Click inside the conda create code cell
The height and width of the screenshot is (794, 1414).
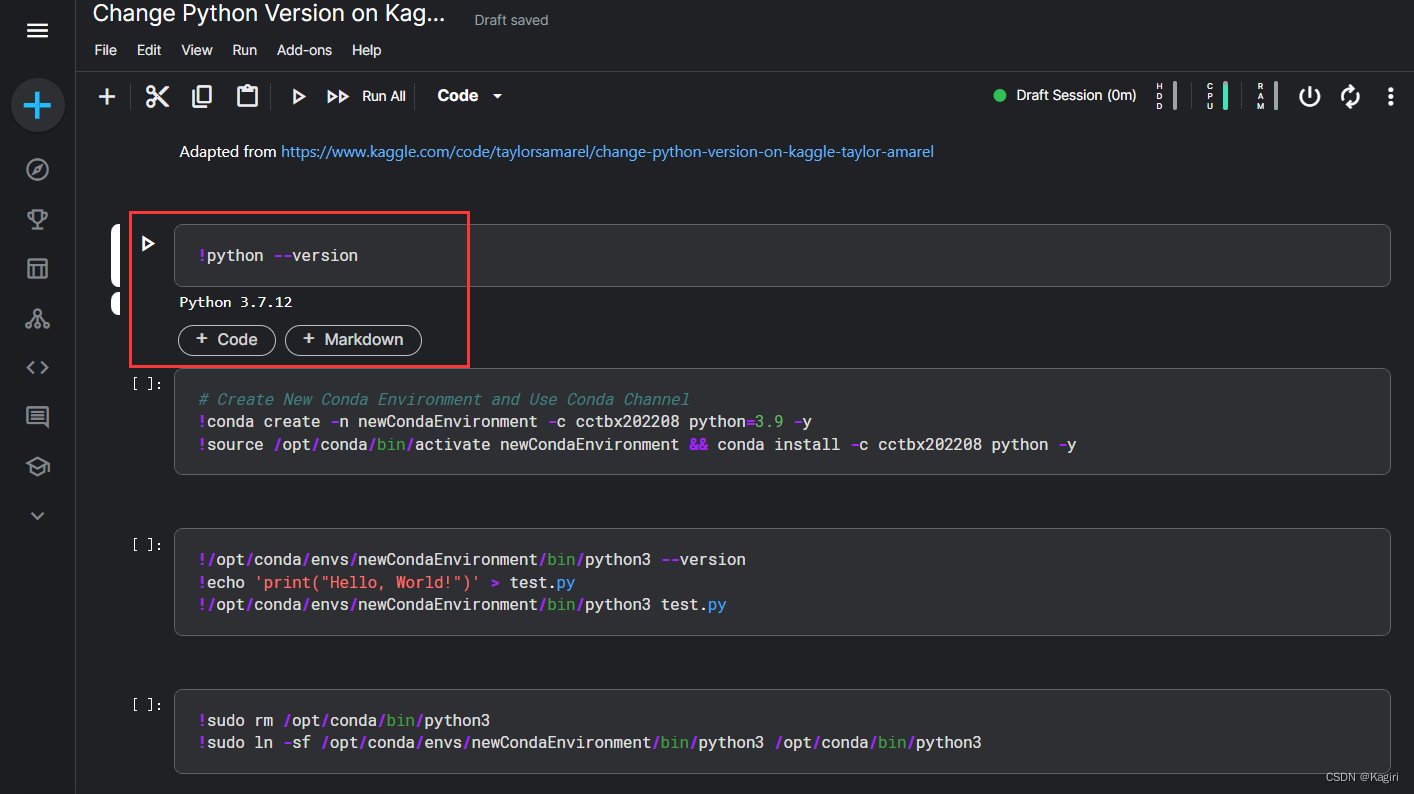pos(782,422)
